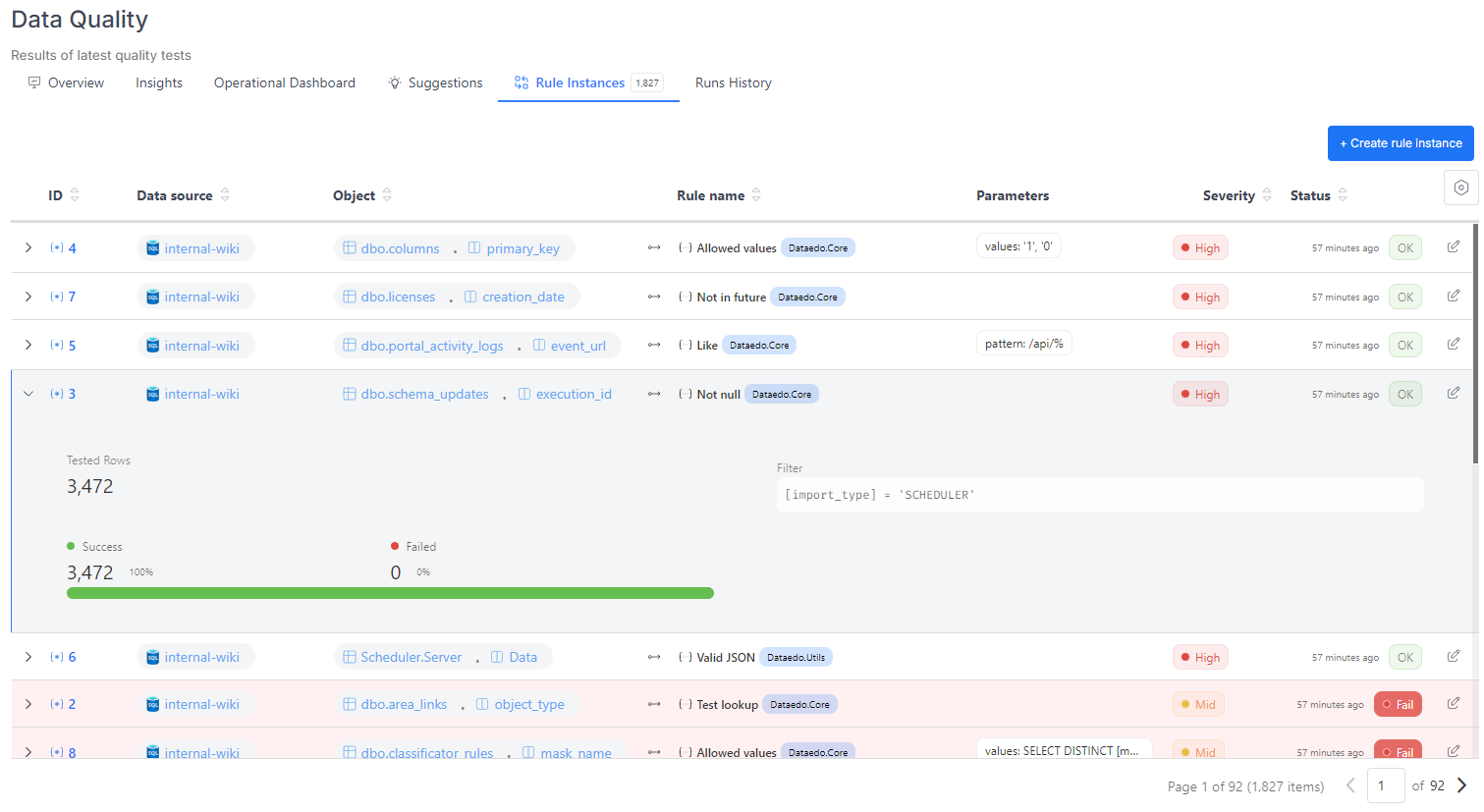Click filter expression box import_type
Screen dimensions: 1484x812
click(1100, 495)
